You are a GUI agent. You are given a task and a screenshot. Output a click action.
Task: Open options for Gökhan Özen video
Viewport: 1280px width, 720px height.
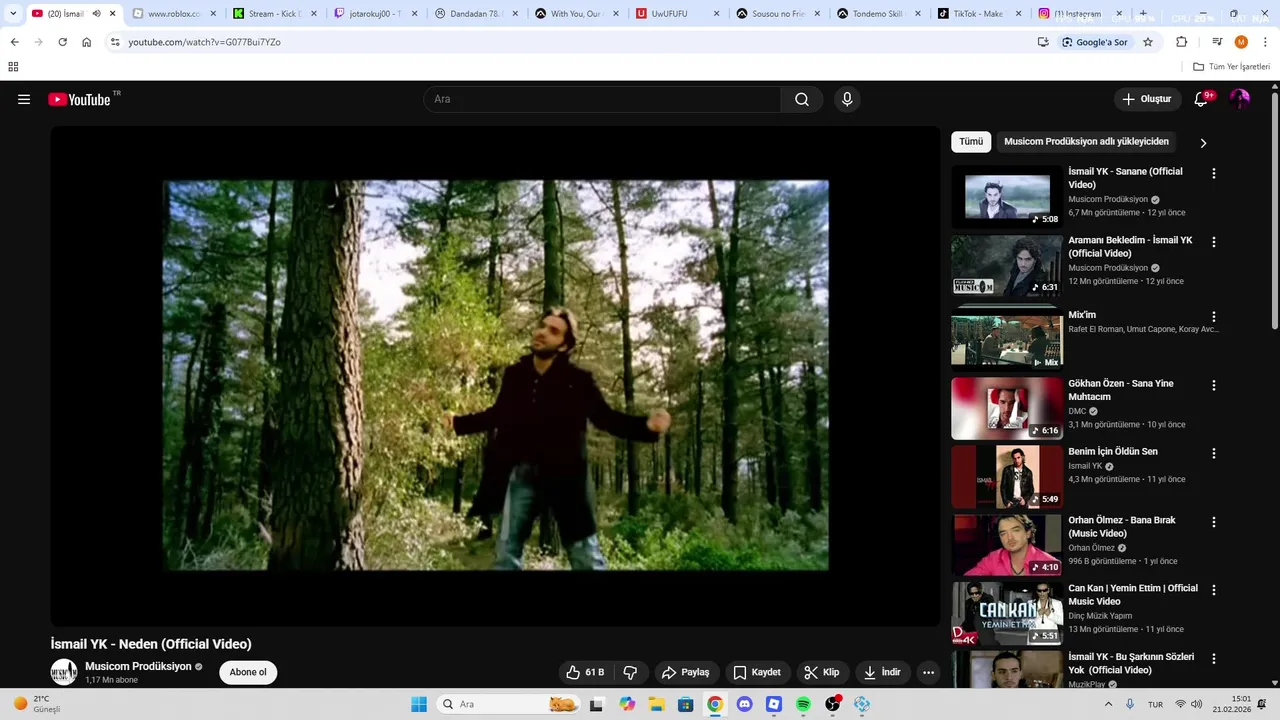1214,385
